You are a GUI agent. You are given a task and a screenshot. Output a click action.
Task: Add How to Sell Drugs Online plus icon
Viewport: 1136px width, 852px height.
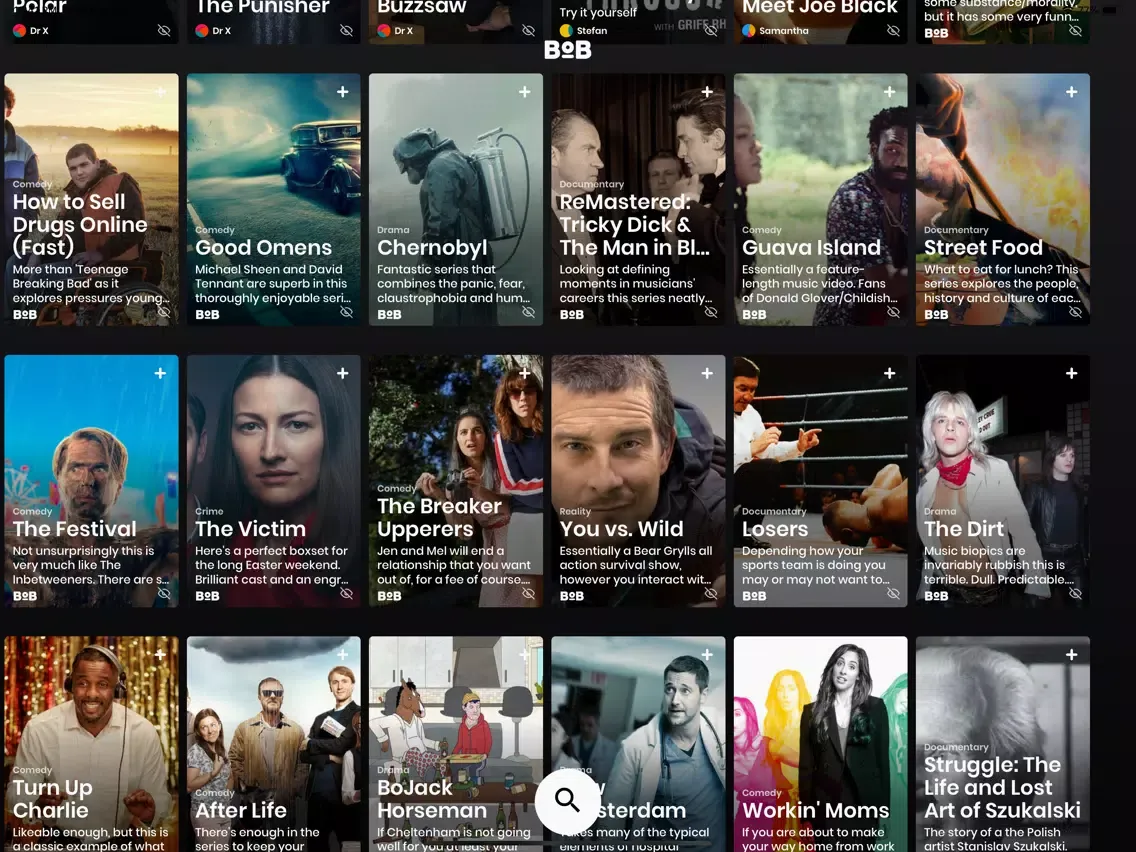[x=160, y=92]
